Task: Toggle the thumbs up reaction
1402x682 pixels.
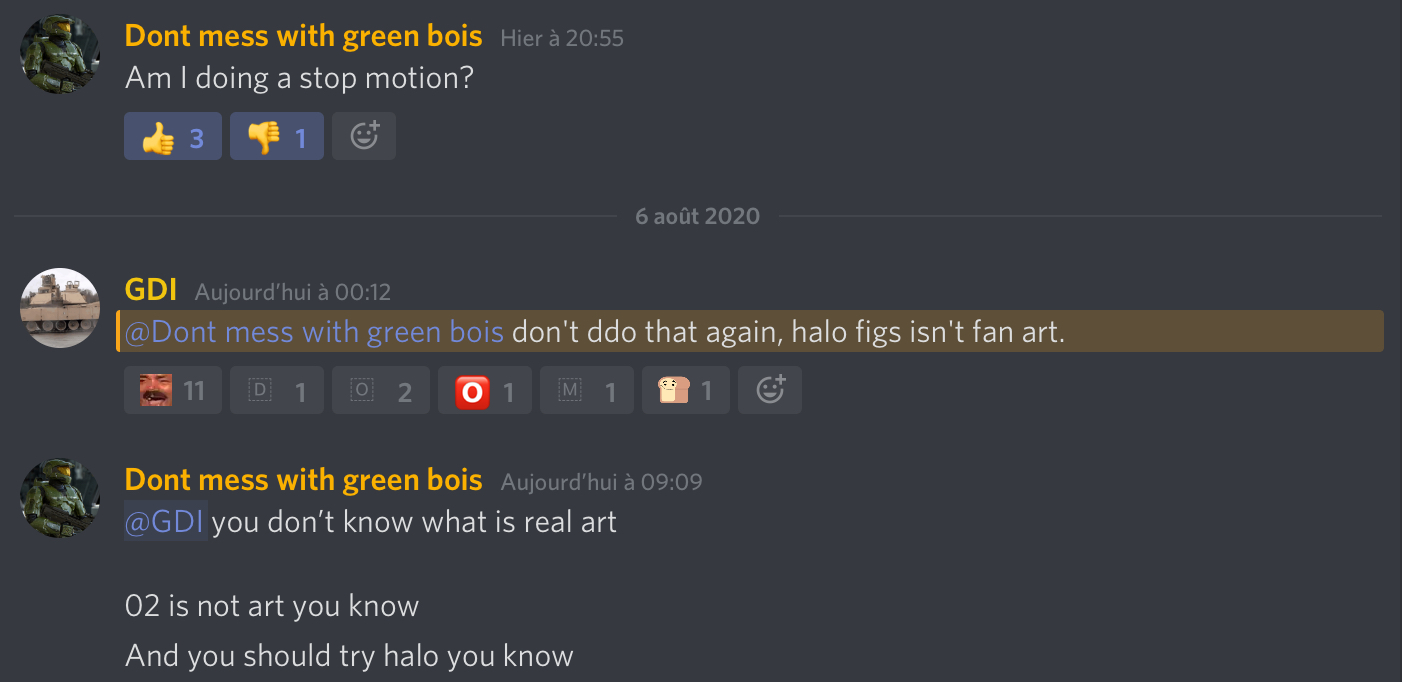Action: pos(173,136)
